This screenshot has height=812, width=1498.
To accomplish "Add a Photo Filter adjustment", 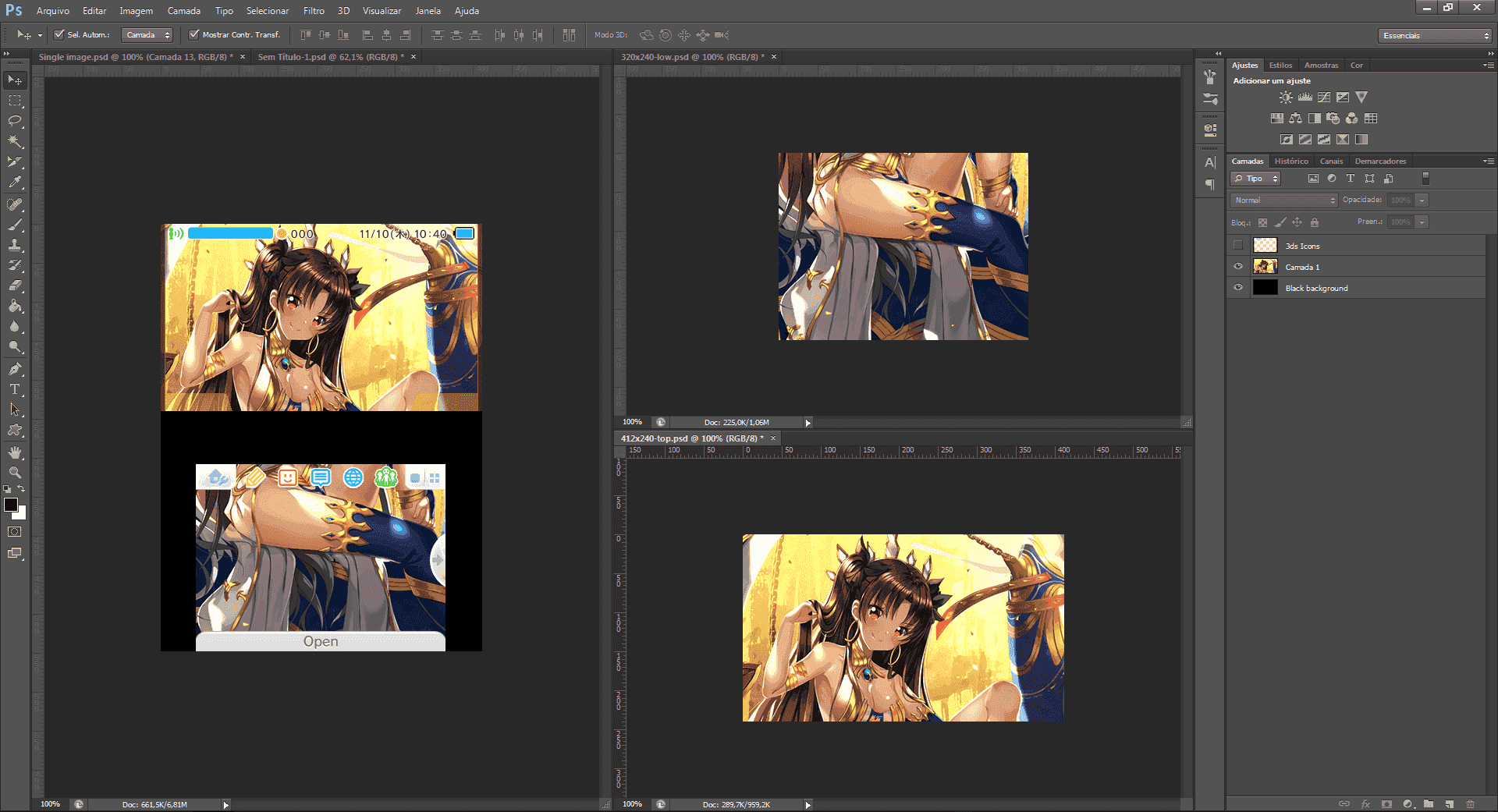I will click(1333, 119).
